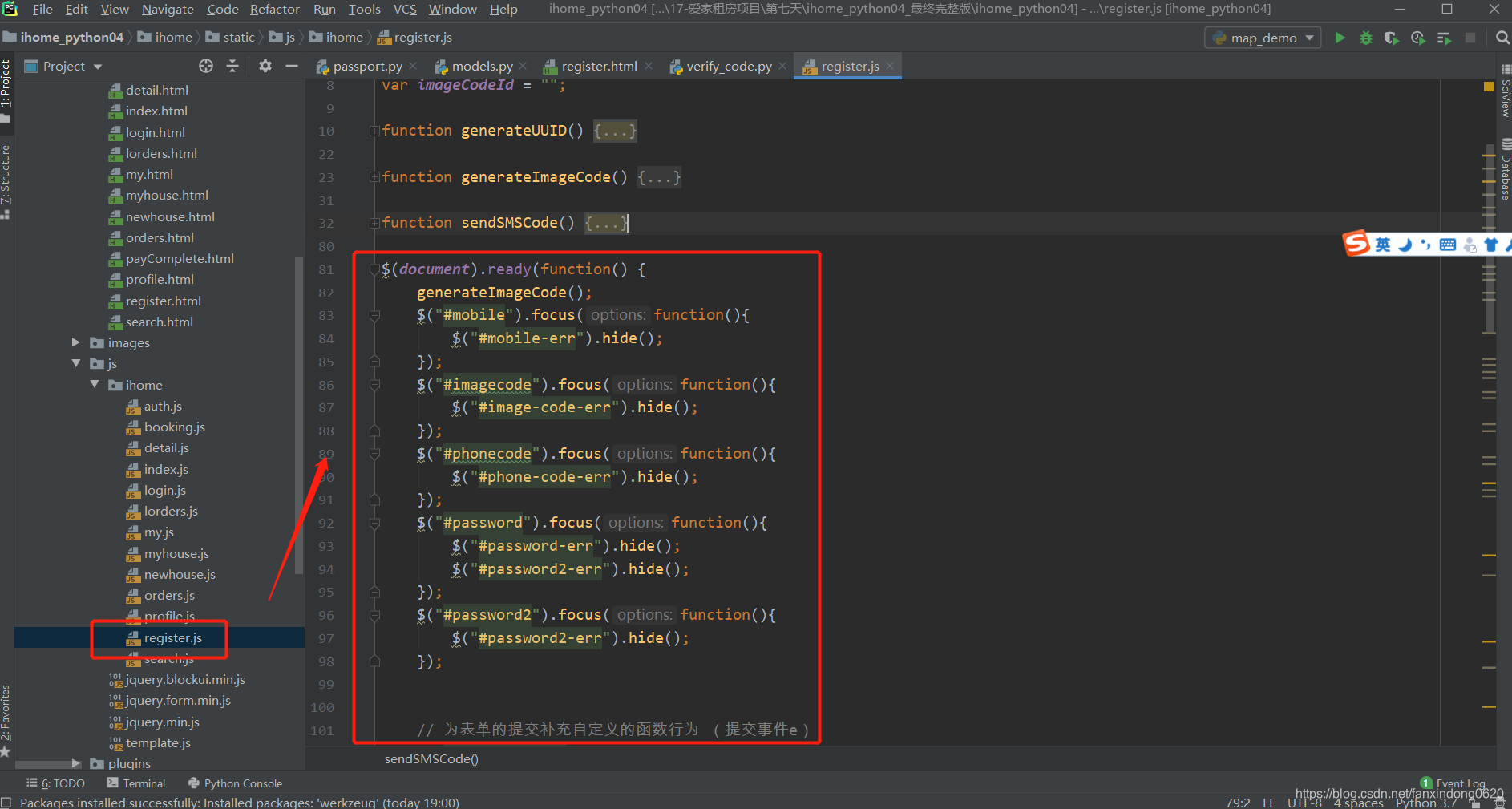The width and height of the screenshot is (1512, 809).
Task: Open the VCS menu
Action: tap(405, 10)
